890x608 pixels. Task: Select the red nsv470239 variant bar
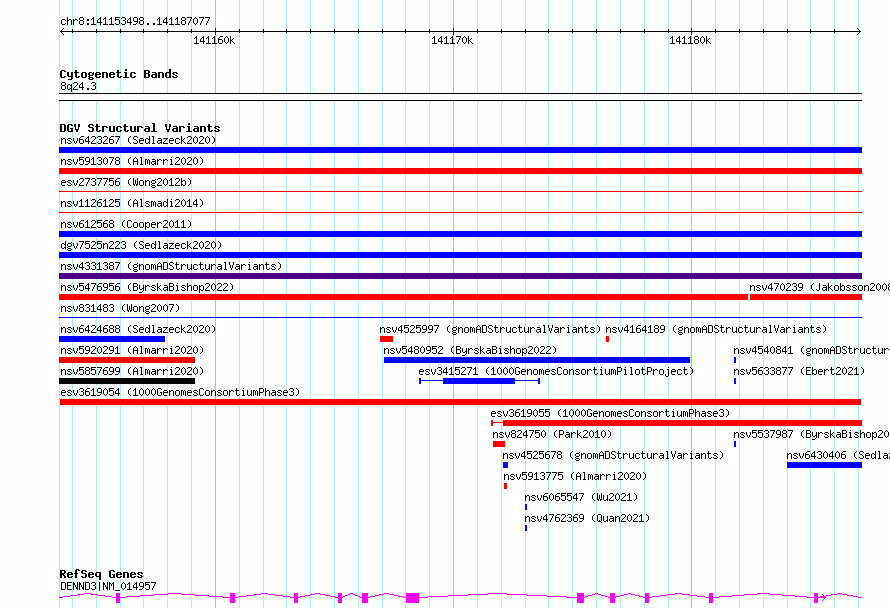pos(806,297)
